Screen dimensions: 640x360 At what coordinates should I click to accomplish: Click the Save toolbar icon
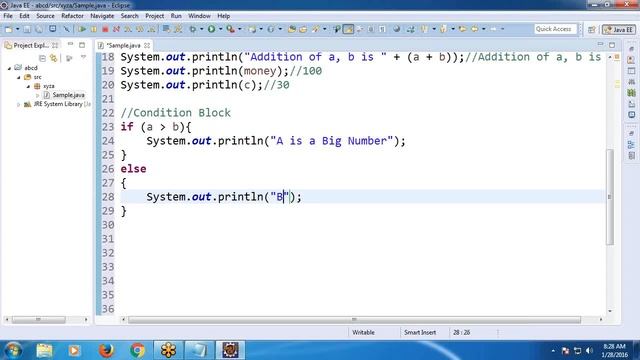point(27,29)
